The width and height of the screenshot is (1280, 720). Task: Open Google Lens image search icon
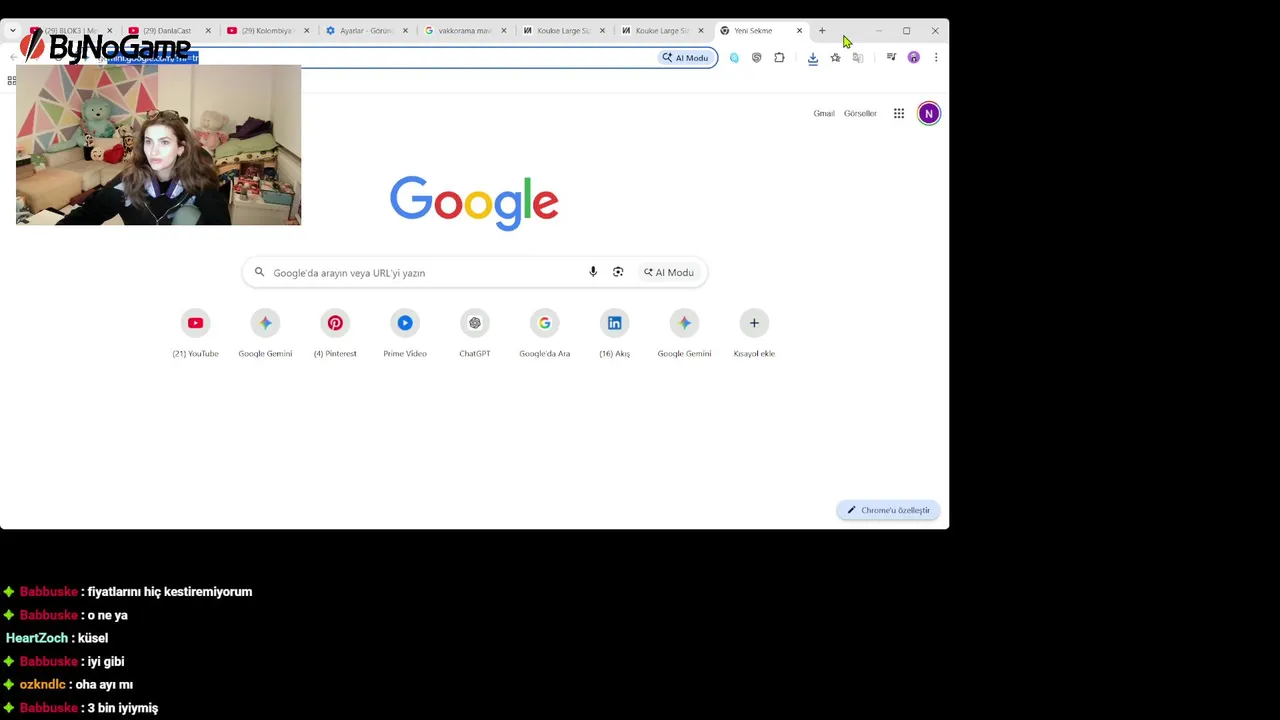tap(618, 272)
